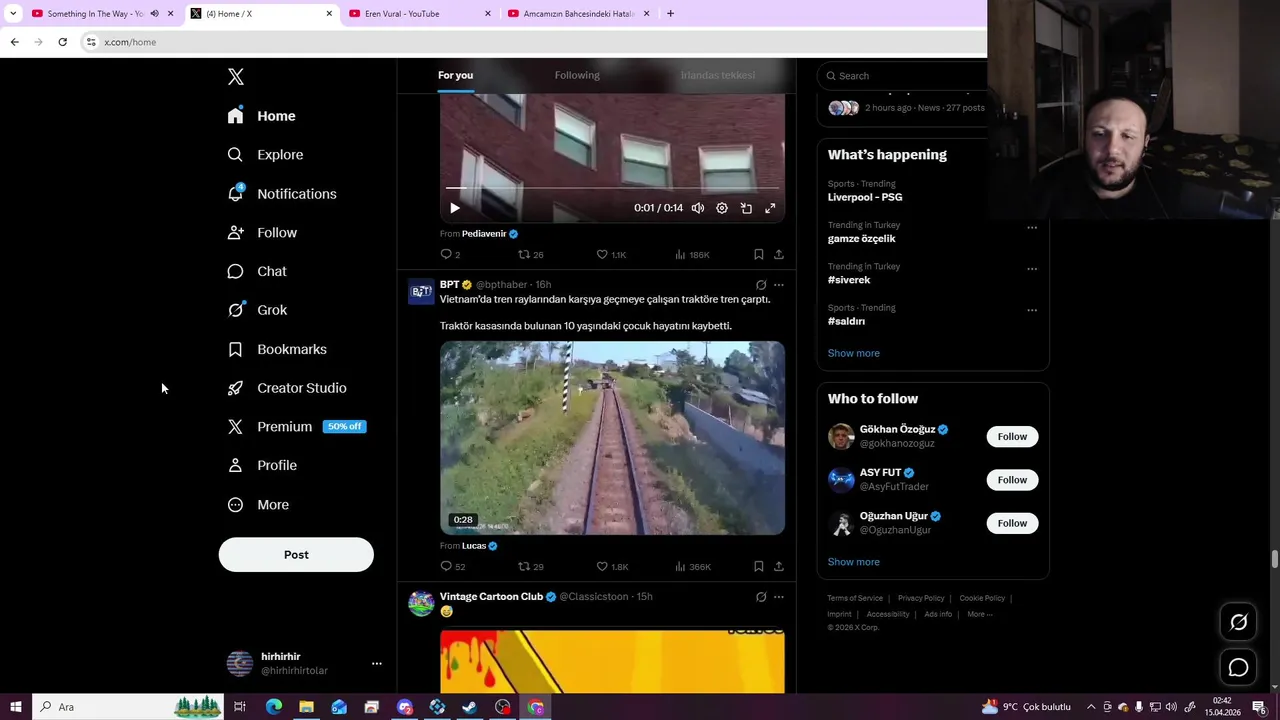The width and height of the screenshot is (1280, 720).
Task: Share the Pediavenir video post
Action: coord(779,255)
